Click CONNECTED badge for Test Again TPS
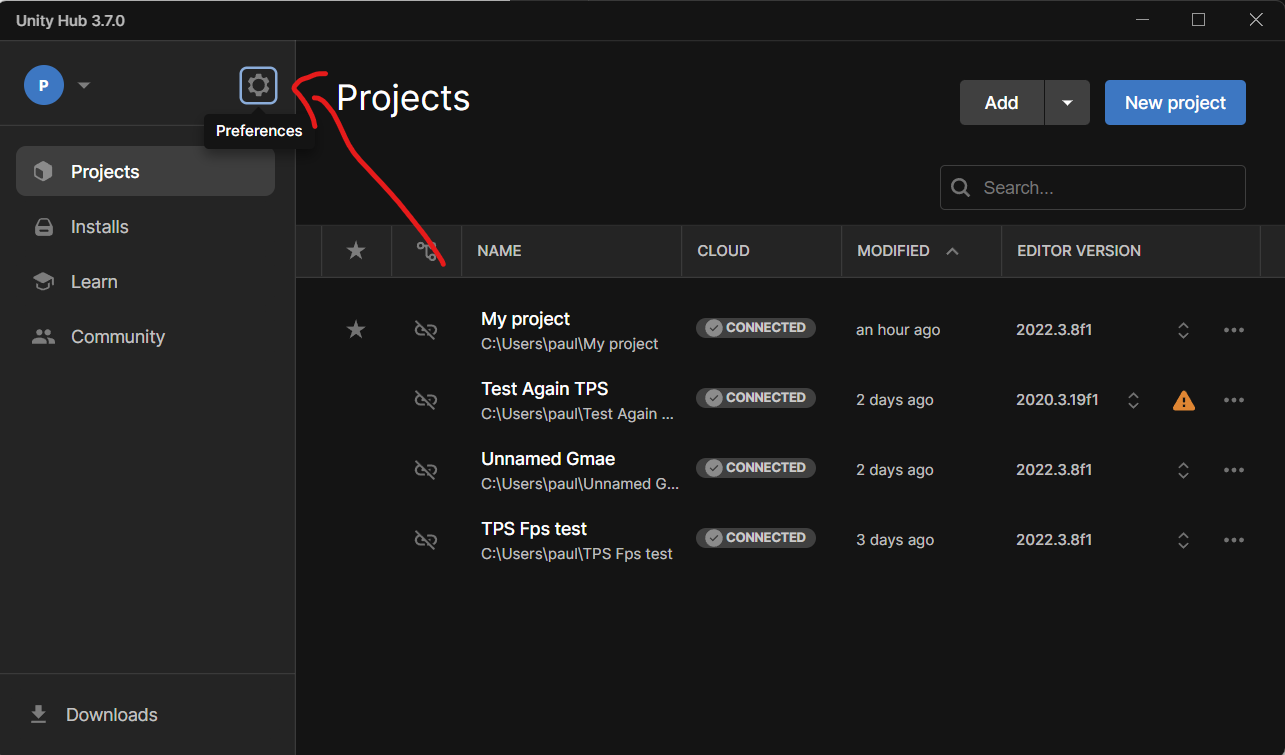 [756, 398]
